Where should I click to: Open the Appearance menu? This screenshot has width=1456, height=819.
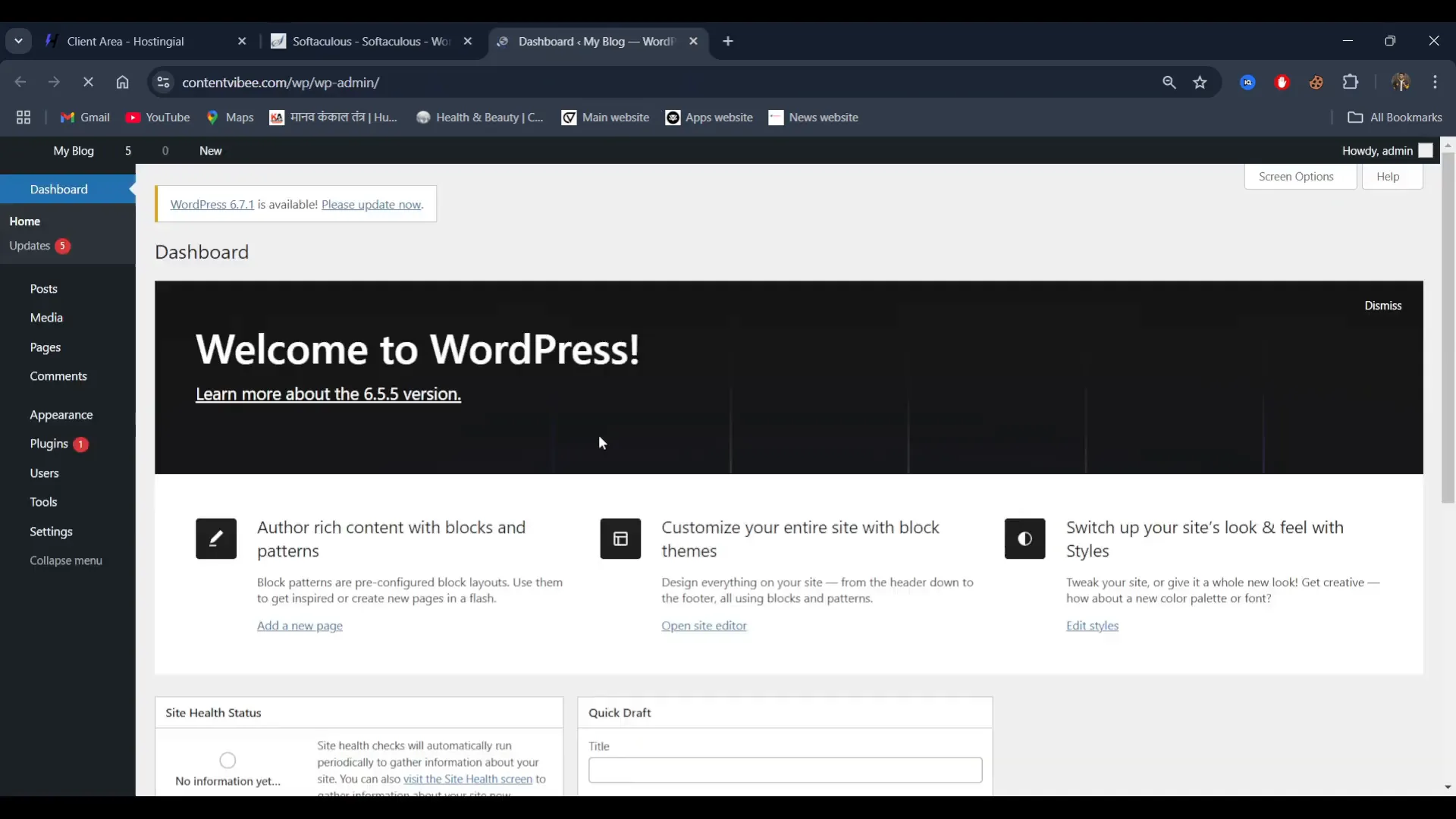click(x=61, y=415)
